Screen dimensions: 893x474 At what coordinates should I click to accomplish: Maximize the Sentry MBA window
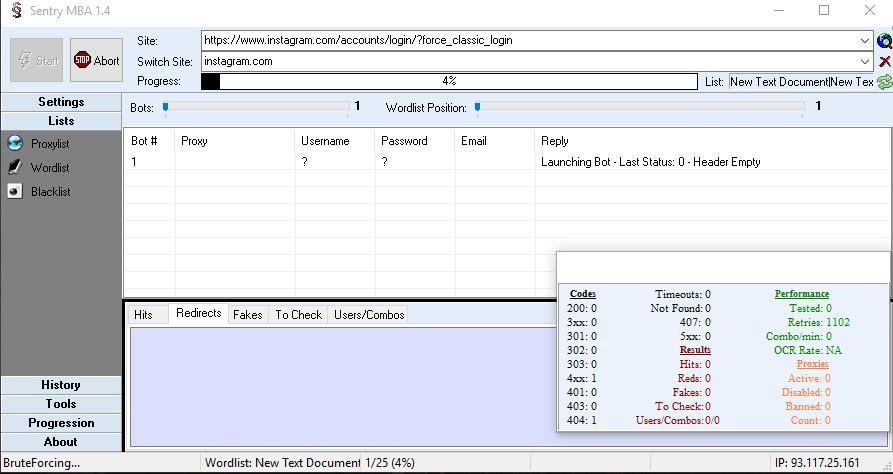pyautogui.click(x=824, y=10)
